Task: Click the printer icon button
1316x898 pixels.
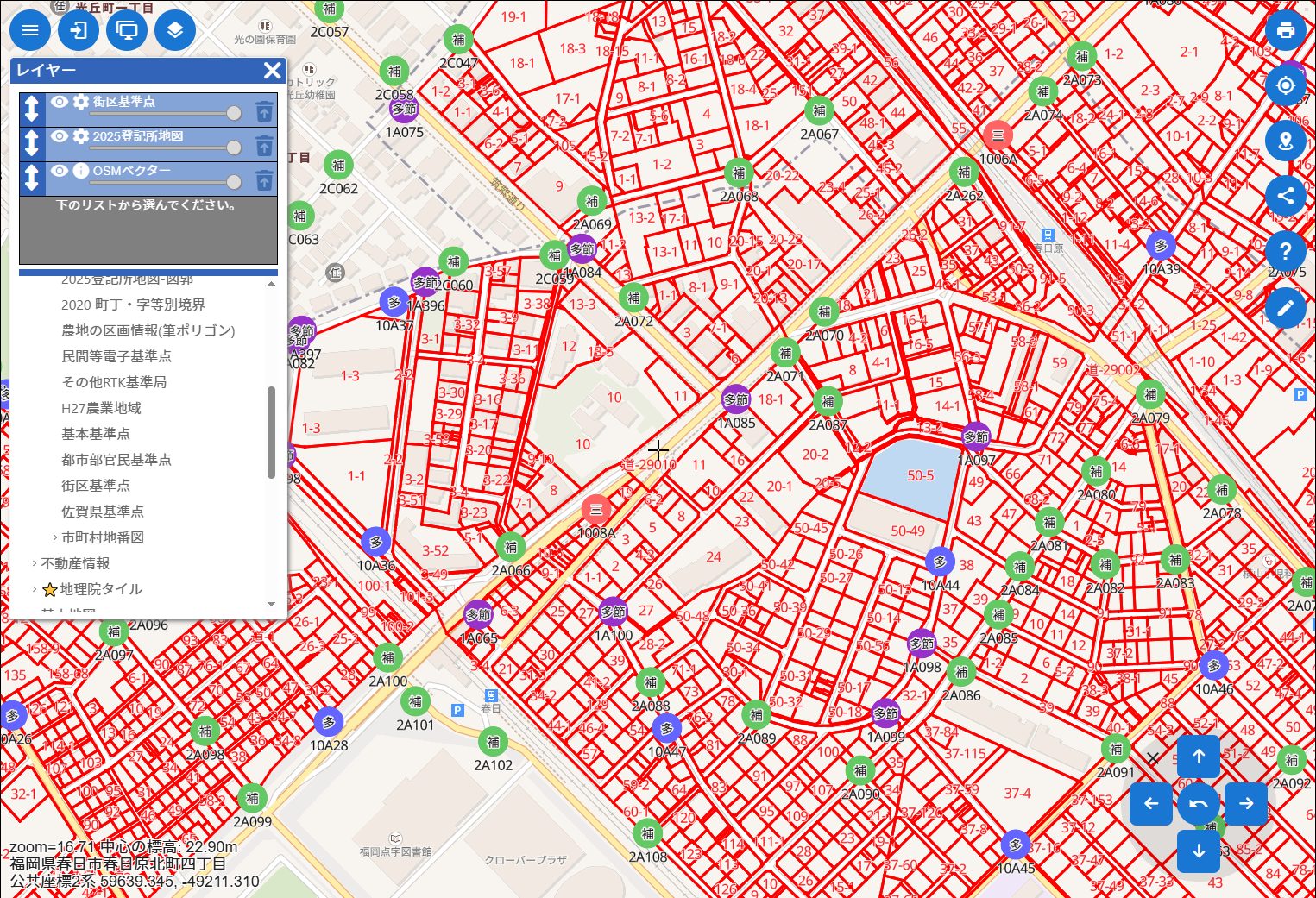Action: [x=1285, y=31]
